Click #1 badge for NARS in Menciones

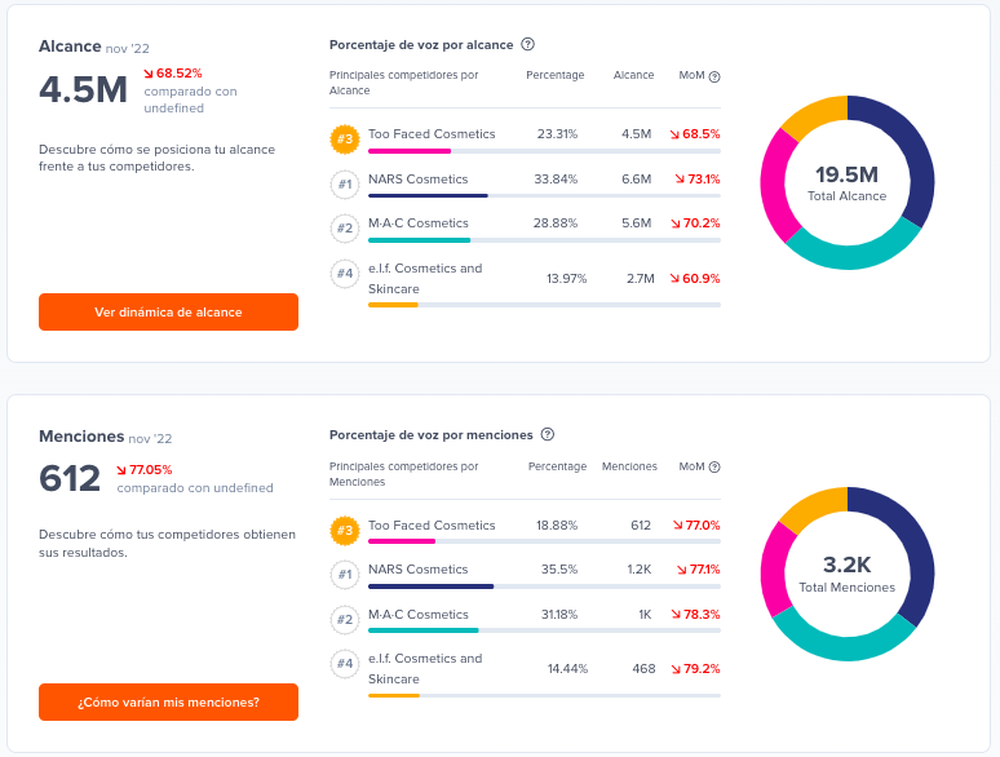(x=344, y=575)
